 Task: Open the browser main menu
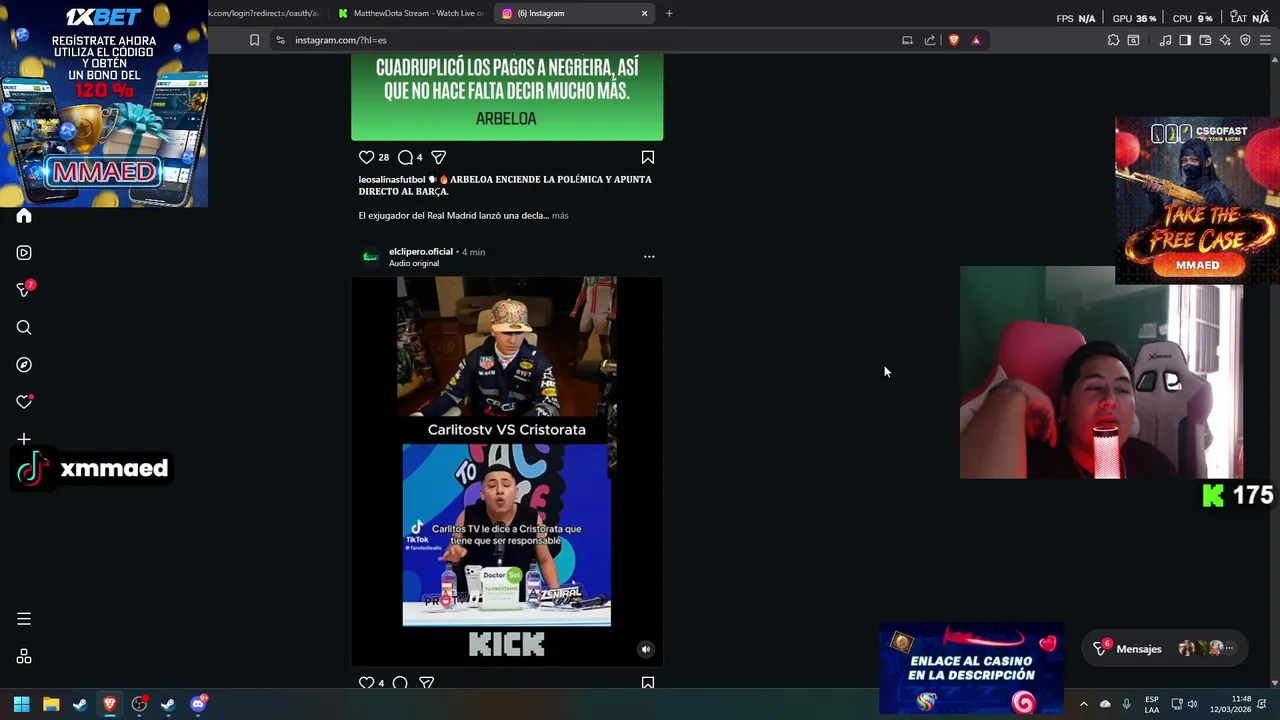(x=1265, y=40)
